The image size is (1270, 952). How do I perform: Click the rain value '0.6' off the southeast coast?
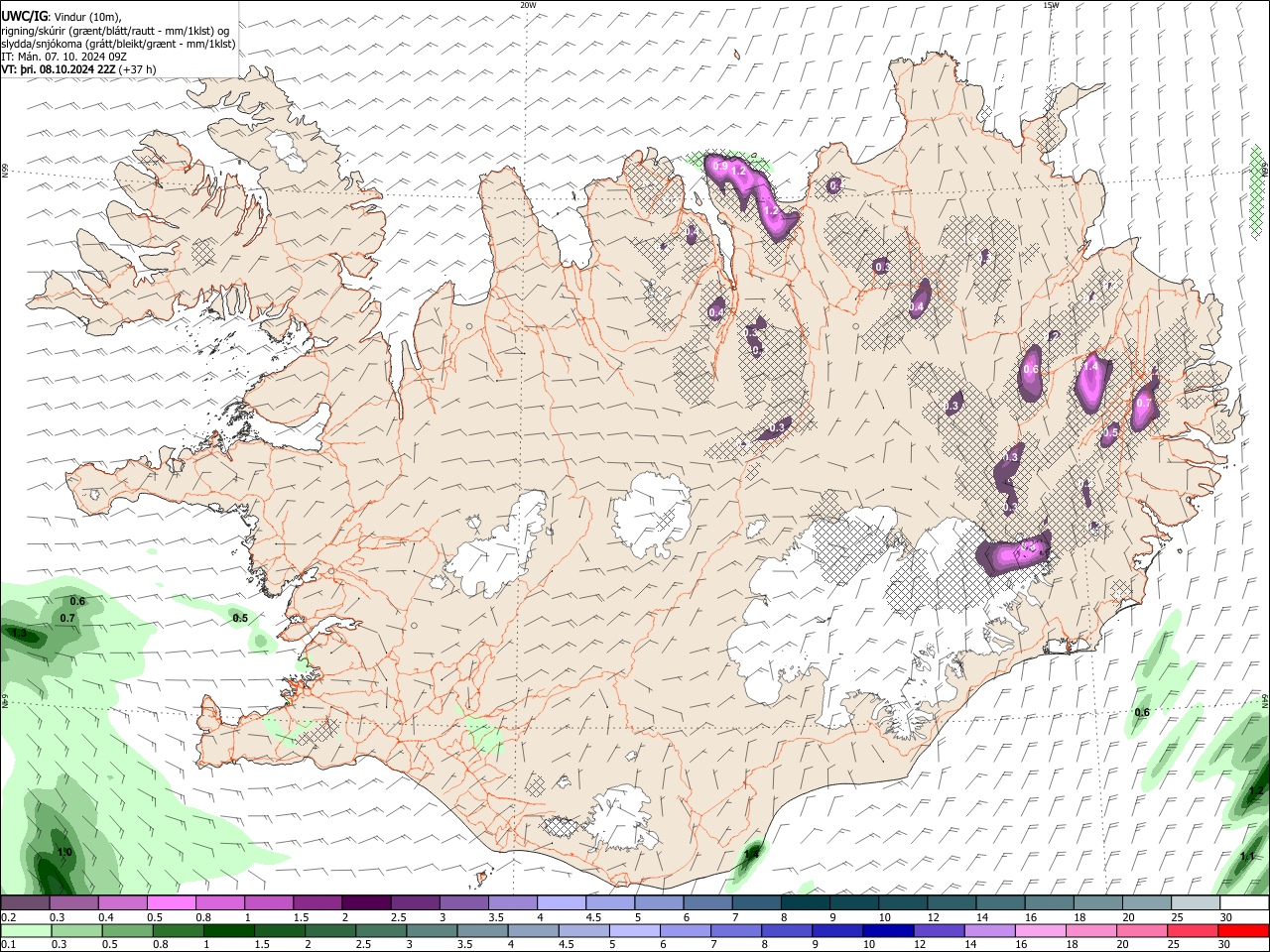pyautogui.click(x=1142, y=712)
